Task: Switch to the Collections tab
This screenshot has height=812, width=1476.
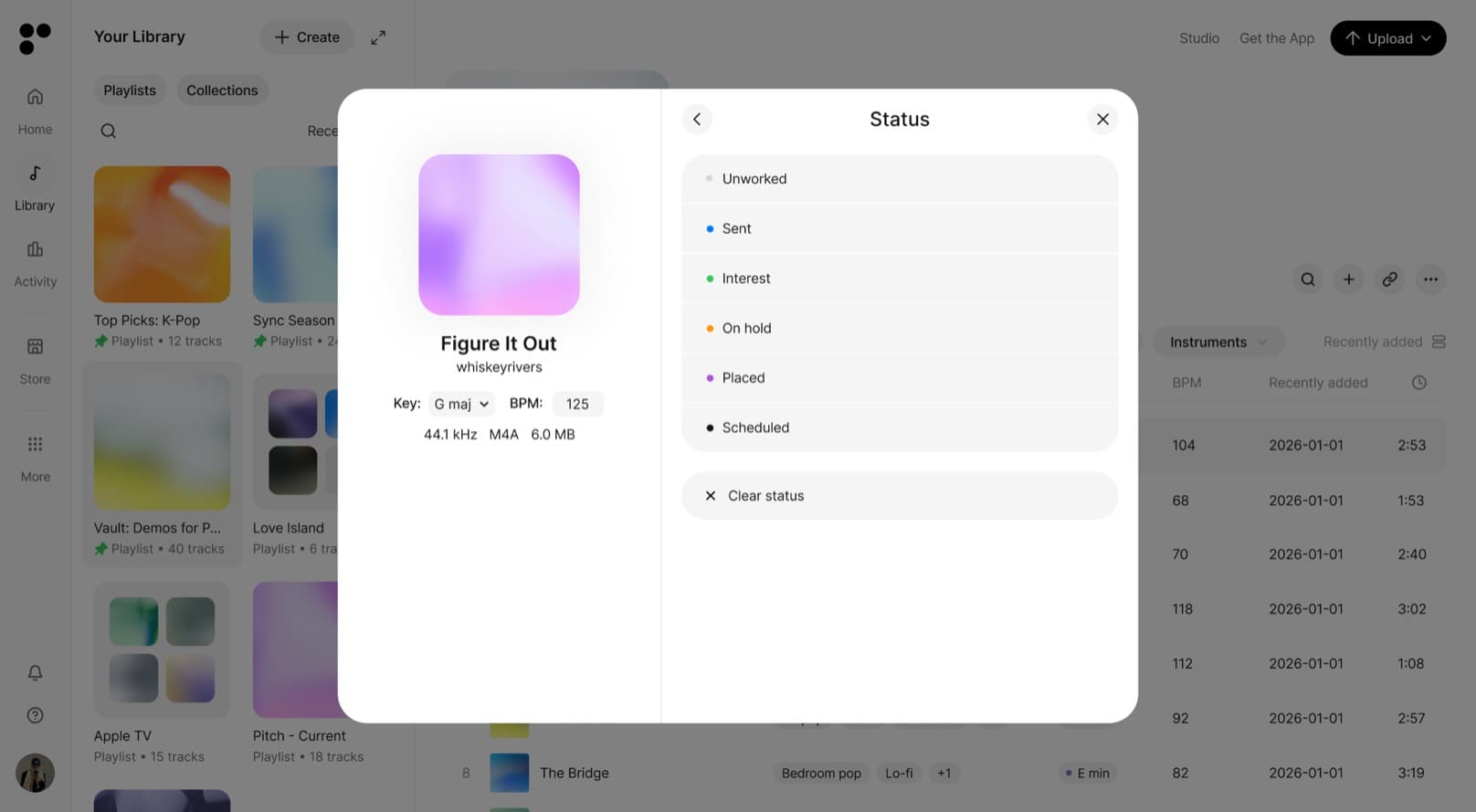Action: [x=222, y=90]
